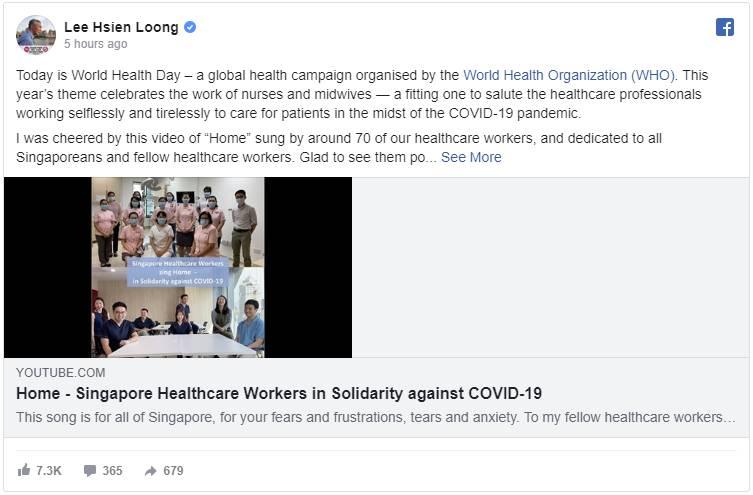
Task: Click the blue verified badge
Action: pos(190,27)
